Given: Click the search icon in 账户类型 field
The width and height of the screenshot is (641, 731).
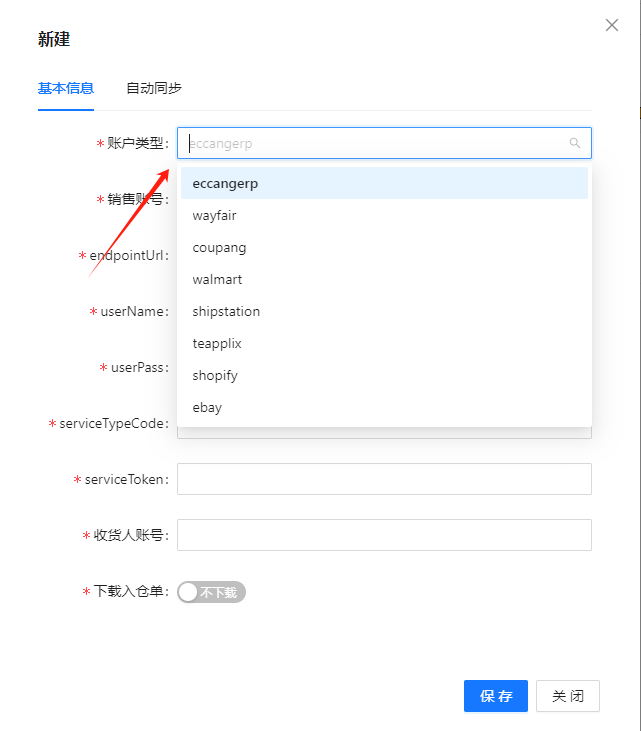Looking at the screenshot, I should point(575,143).
